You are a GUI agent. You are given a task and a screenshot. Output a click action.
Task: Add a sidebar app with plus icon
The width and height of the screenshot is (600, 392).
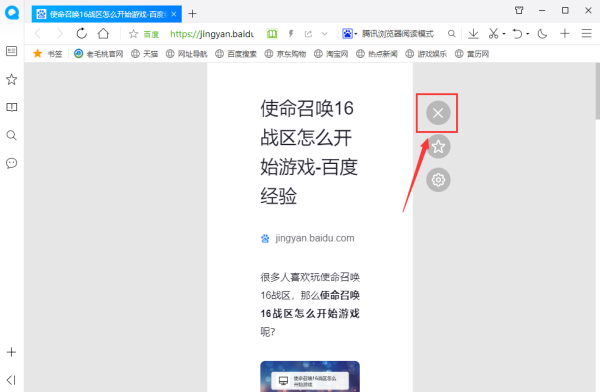pos(12,352)
